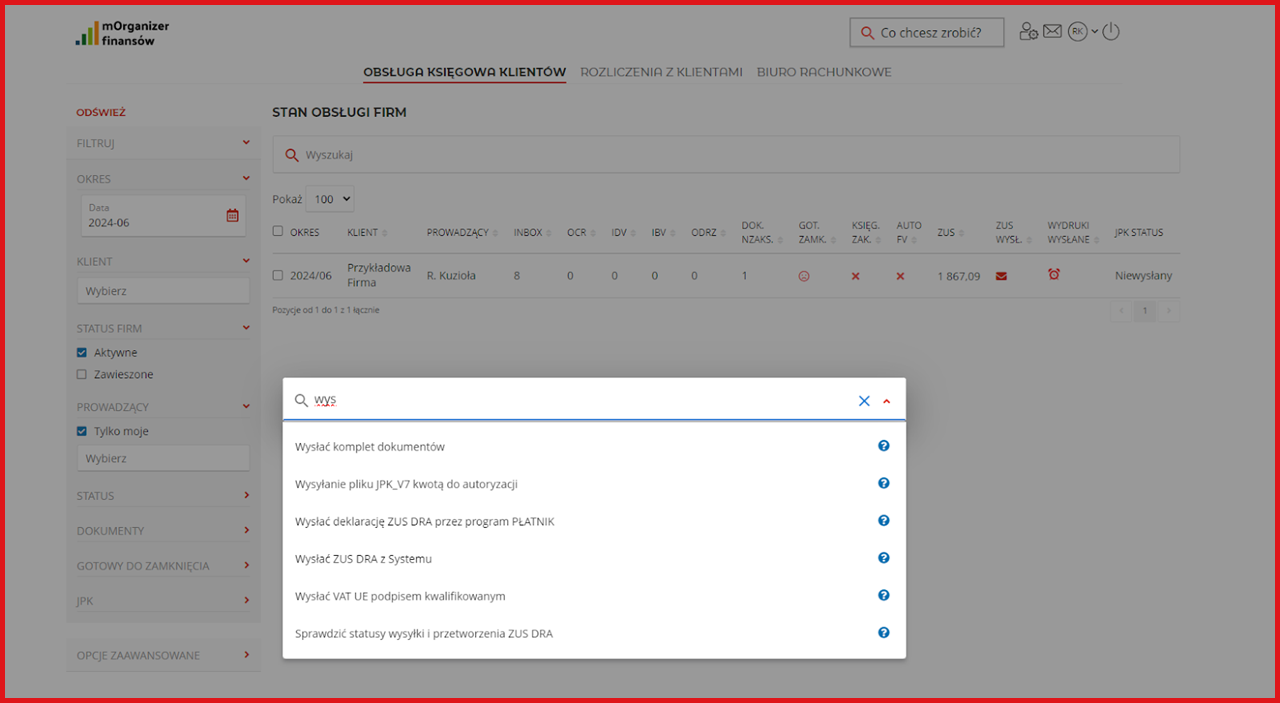This screenshot has width=1280, height=703.
Task: Open help for 'Wysłać deklarację ZUS DRA przez program PŁATNIK'
Action: (884, 521)
